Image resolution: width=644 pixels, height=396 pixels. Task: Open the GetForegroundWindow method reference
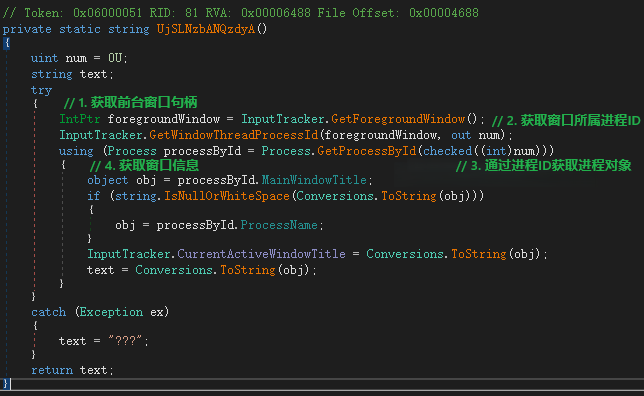(x=398, y=119)
